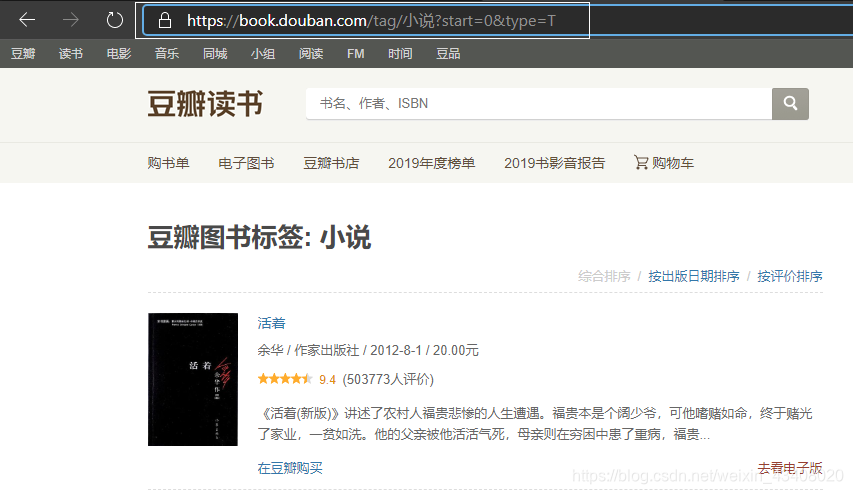Click the (503773人评价) review count
This screenshot has height=494, width=853.
pyautogui.click(x=388, y=379)
